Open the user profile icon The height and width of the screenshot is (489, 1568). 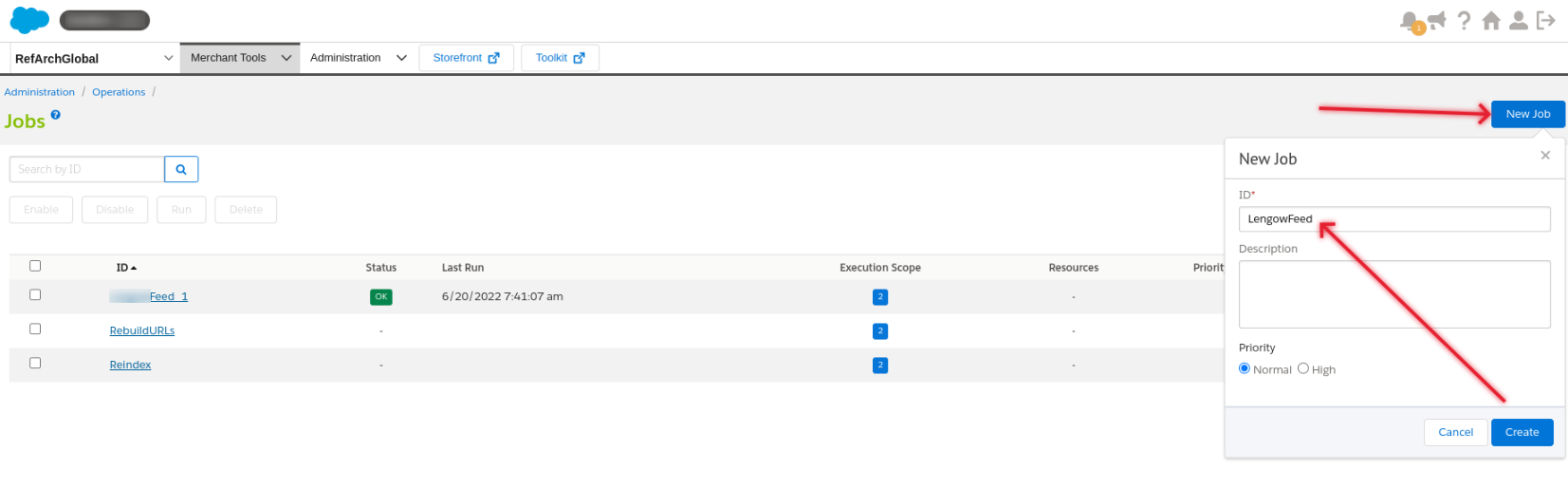[1519, 20]
